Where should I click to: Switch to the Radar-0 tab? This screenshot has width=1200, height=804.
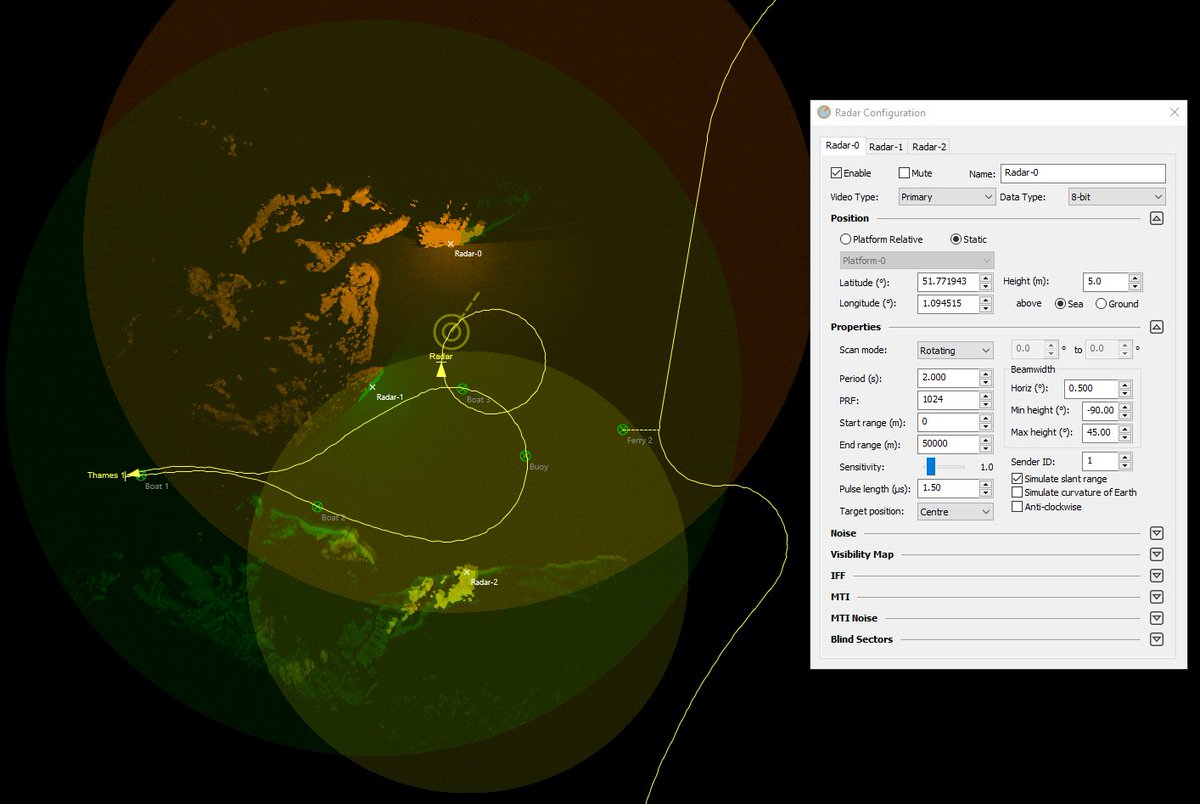click(x=842, y=146)
